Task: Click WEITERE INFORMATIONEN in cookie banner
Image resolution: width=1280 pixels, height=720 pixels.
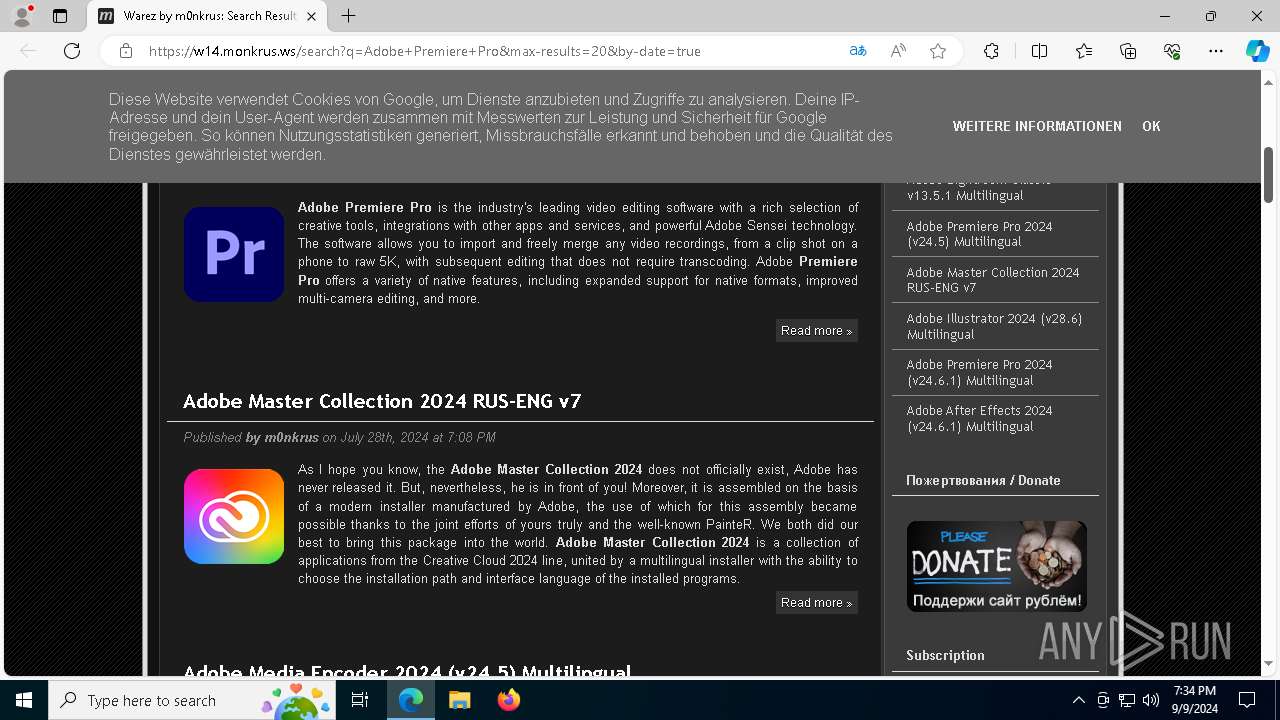Action: tap(1037, 126)
